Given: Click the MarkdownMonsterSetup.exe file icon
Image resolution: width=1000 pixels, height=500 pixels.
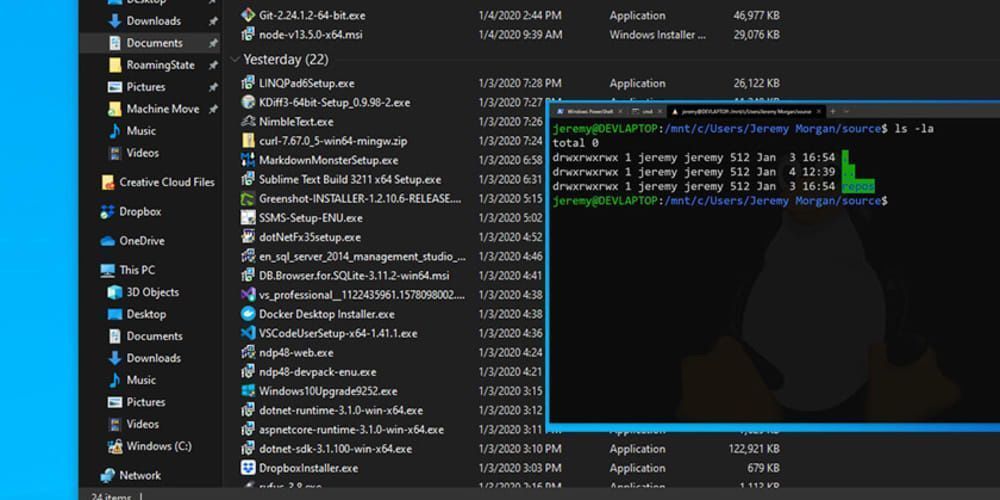Looking at the screenshot, I should click(x=248, y=160).
